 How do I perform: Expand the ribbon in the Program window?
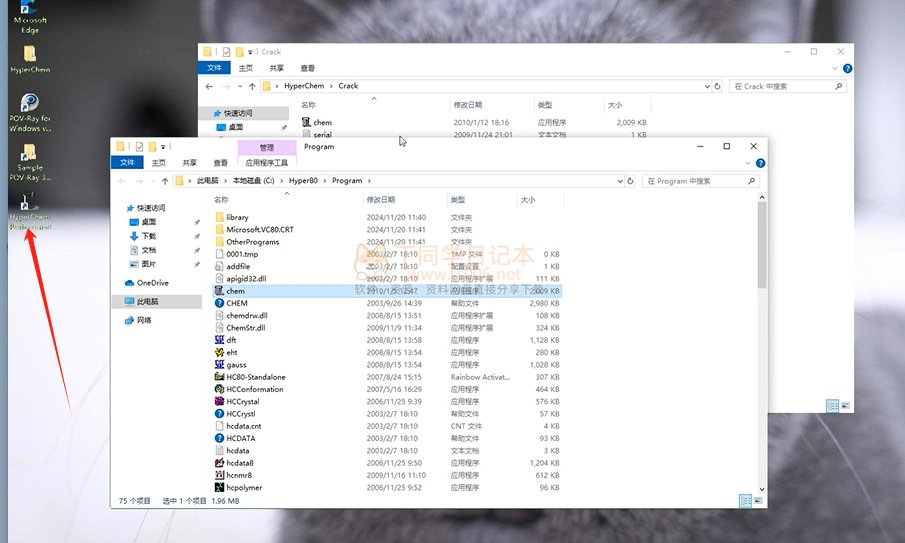coord(747,162)
